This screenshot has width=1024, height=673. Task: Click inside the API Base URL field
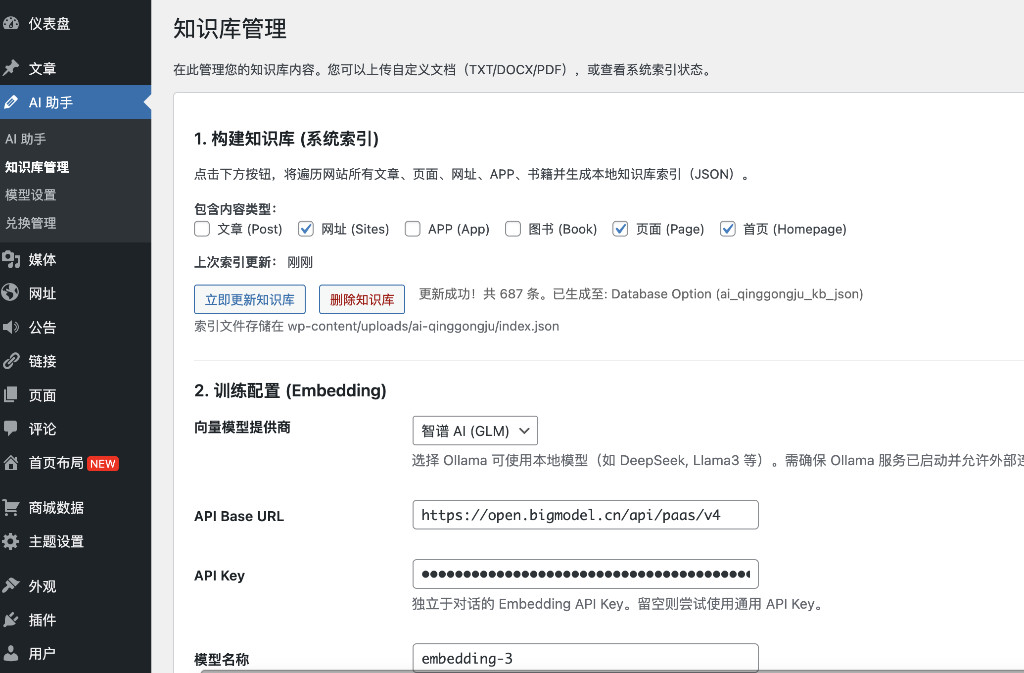coord(585,515)
